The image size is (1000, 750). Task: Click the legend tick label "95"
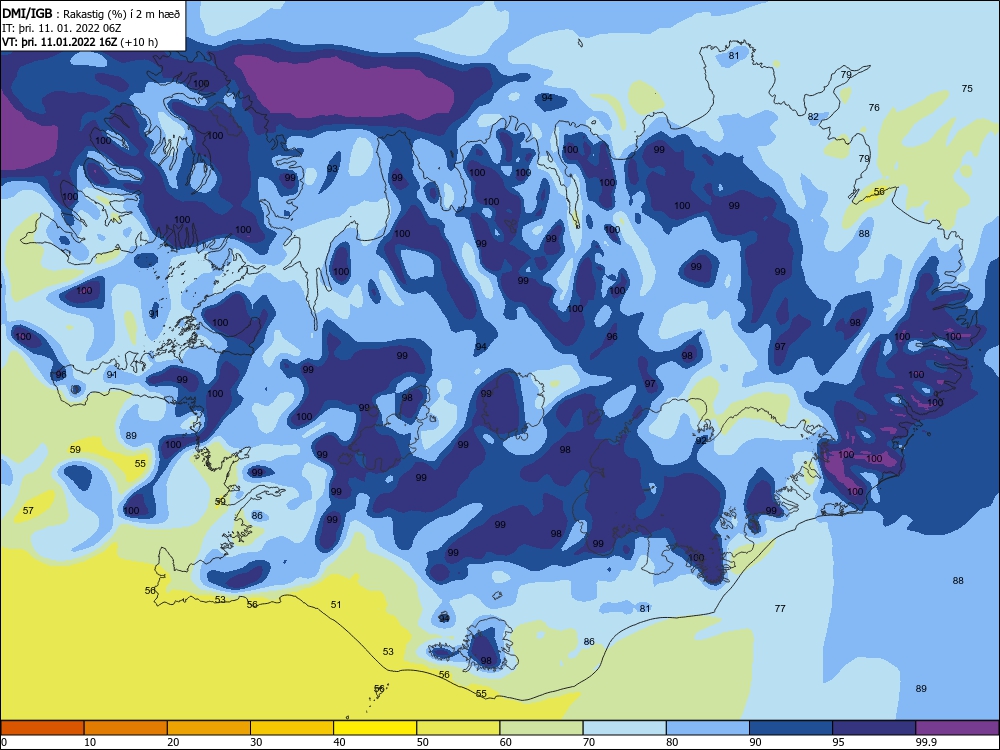[838, 742]
